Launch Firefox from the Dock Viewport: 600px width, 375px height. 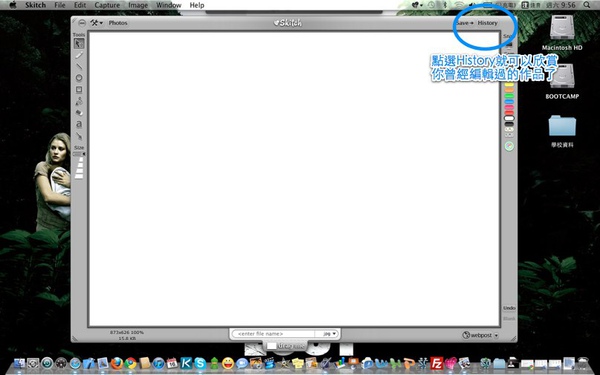(117, 363)
